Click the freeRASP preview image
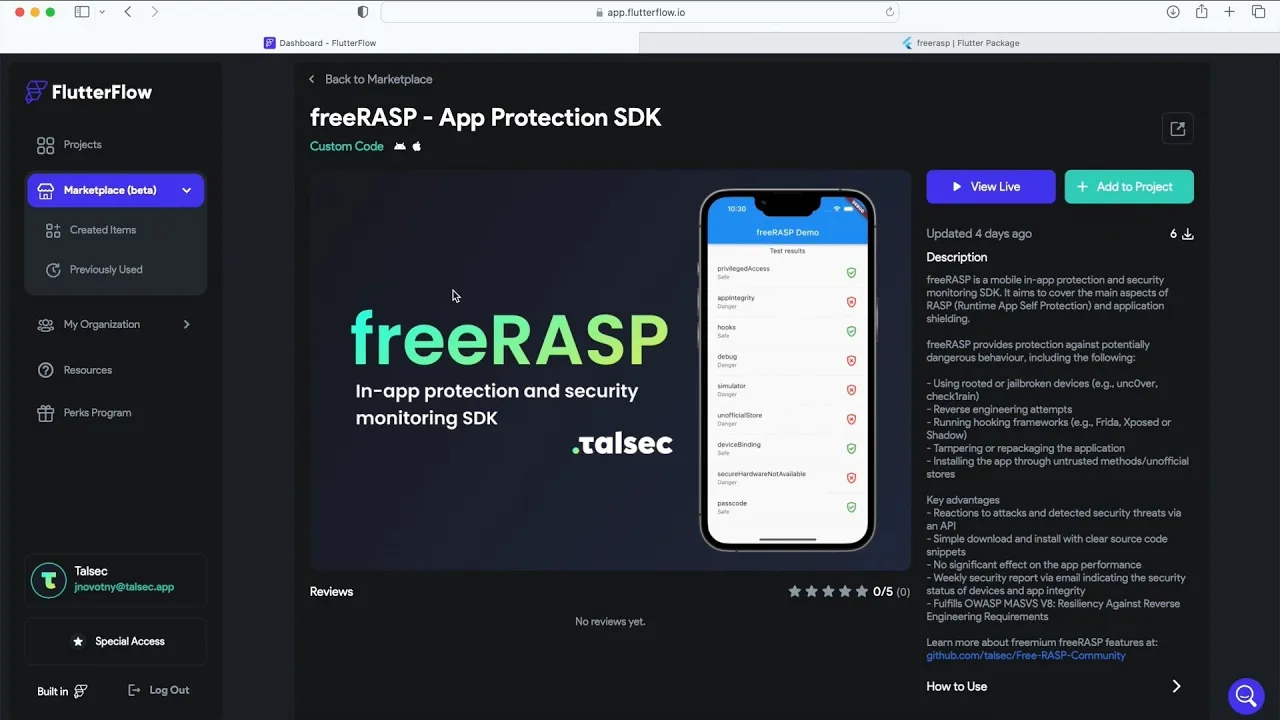Viewport: 1280px width, 720px height. pos(610,370)
